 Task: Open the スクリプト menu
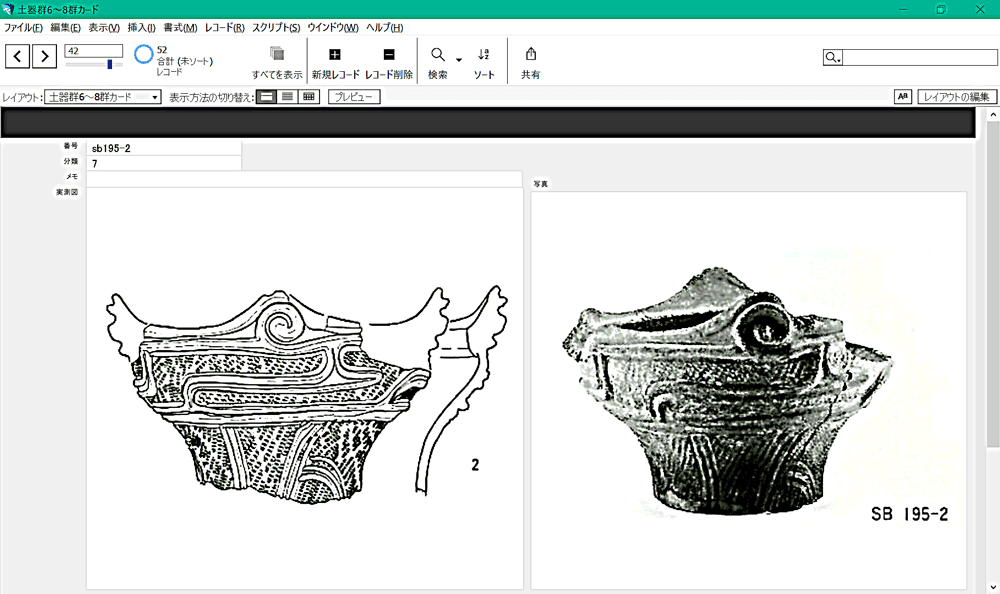(x=276, y=27)
